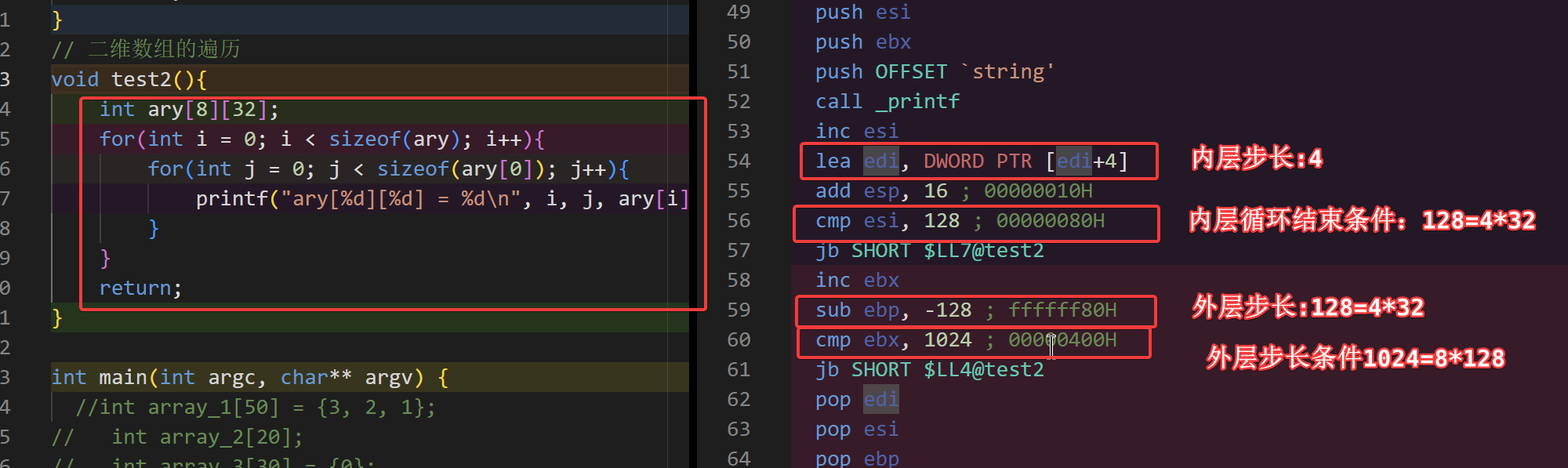
Task: Click the 'int ary[8][32];' declaration line
Action: 188,110
